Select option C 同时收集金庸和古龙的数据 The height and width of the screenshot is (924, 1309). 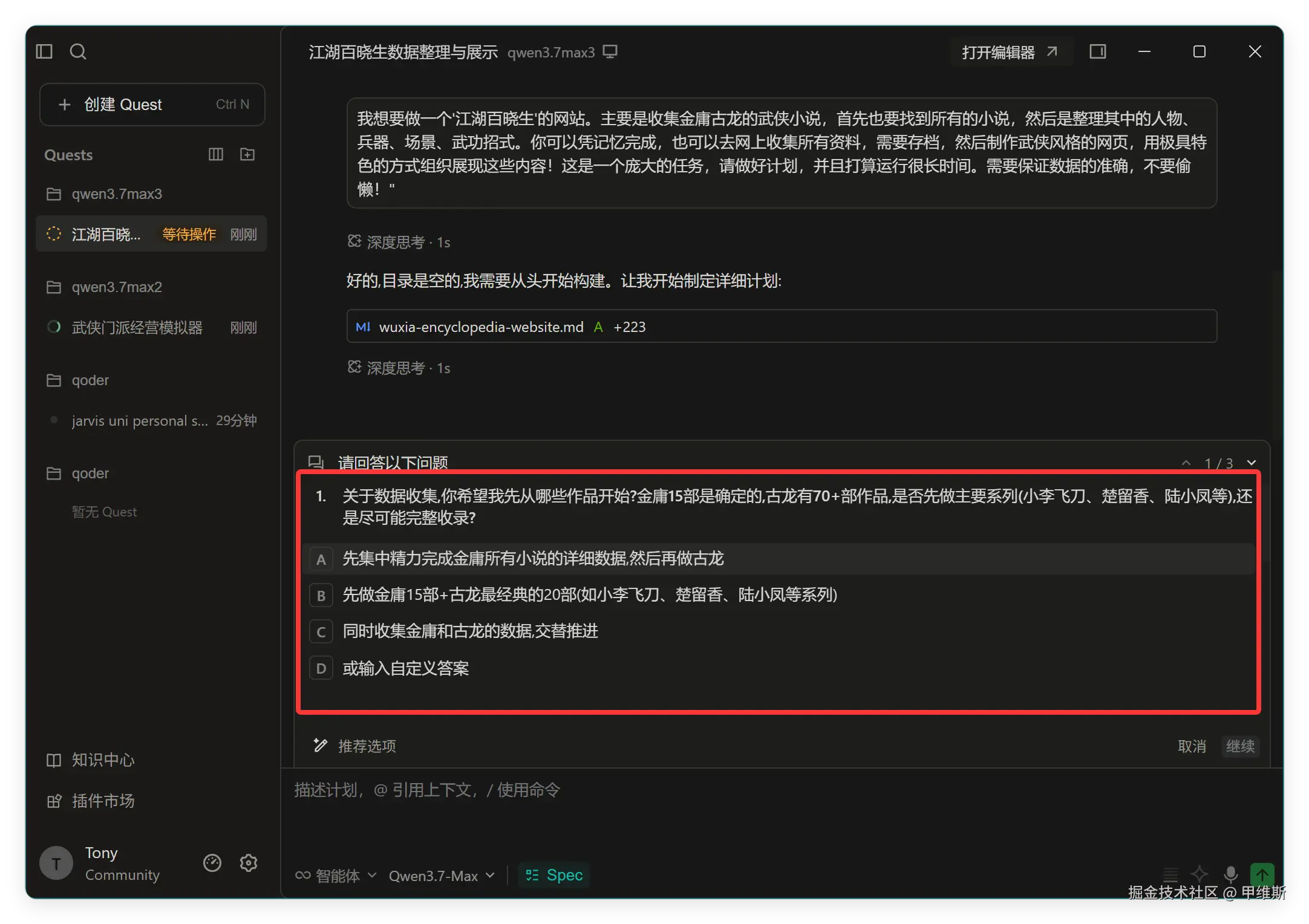point(780,631)
